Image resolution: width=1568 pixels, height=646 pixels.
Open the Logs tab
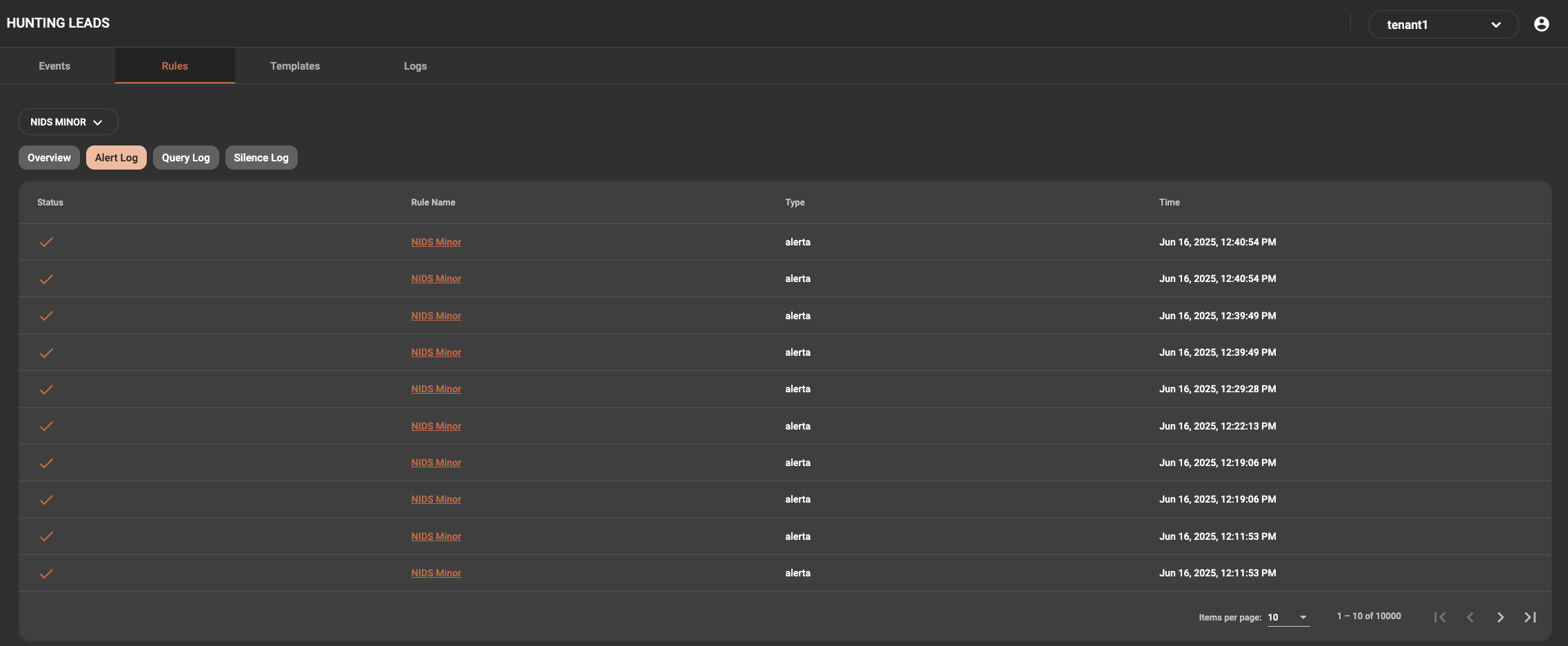415,66
